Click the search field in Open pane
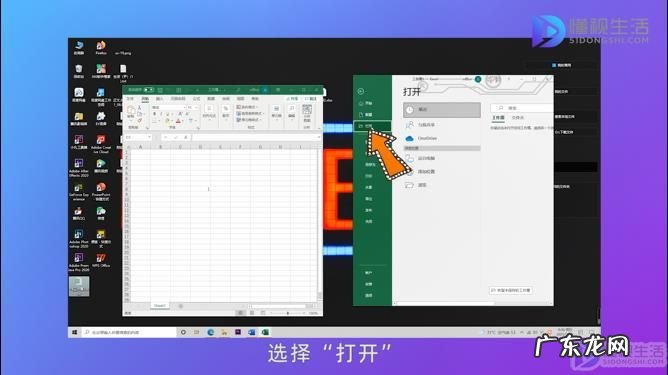The height and width of the screenshot is (375, 668). click(x=522, y=108)
